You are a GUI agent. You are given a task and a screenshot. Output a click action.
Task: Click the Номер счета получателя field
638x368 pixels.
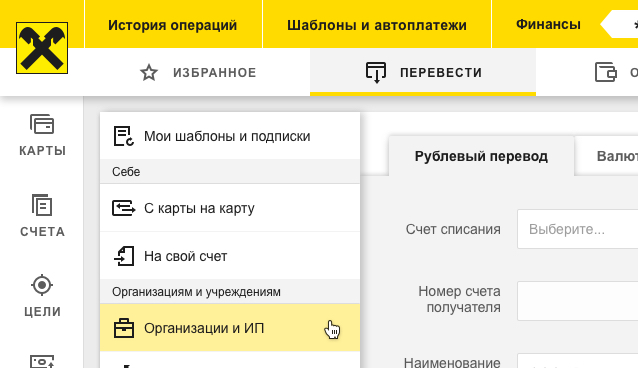577,301
